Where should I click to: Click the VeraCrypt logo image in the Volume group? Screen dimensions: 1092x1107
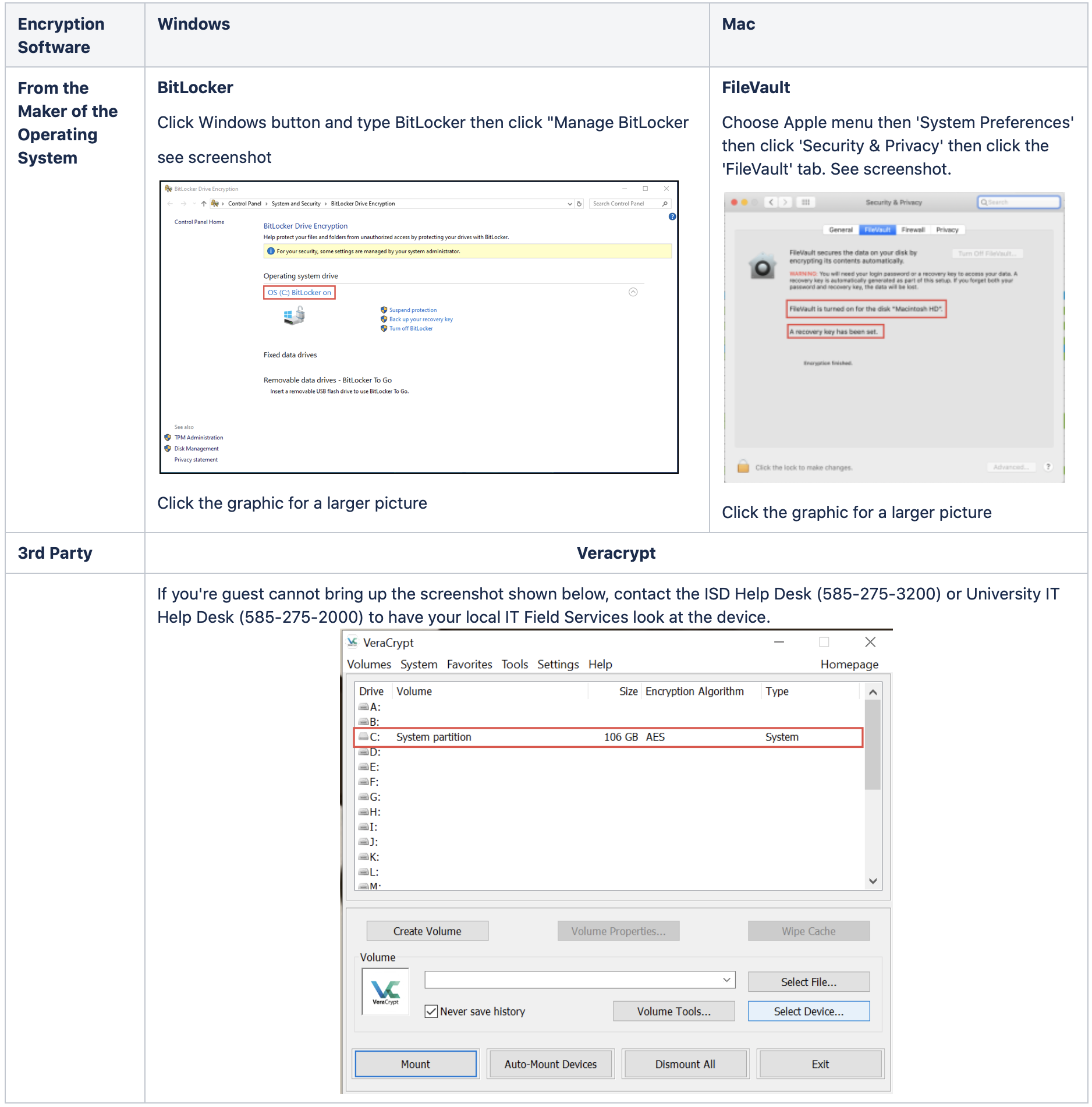coord(385,992)
